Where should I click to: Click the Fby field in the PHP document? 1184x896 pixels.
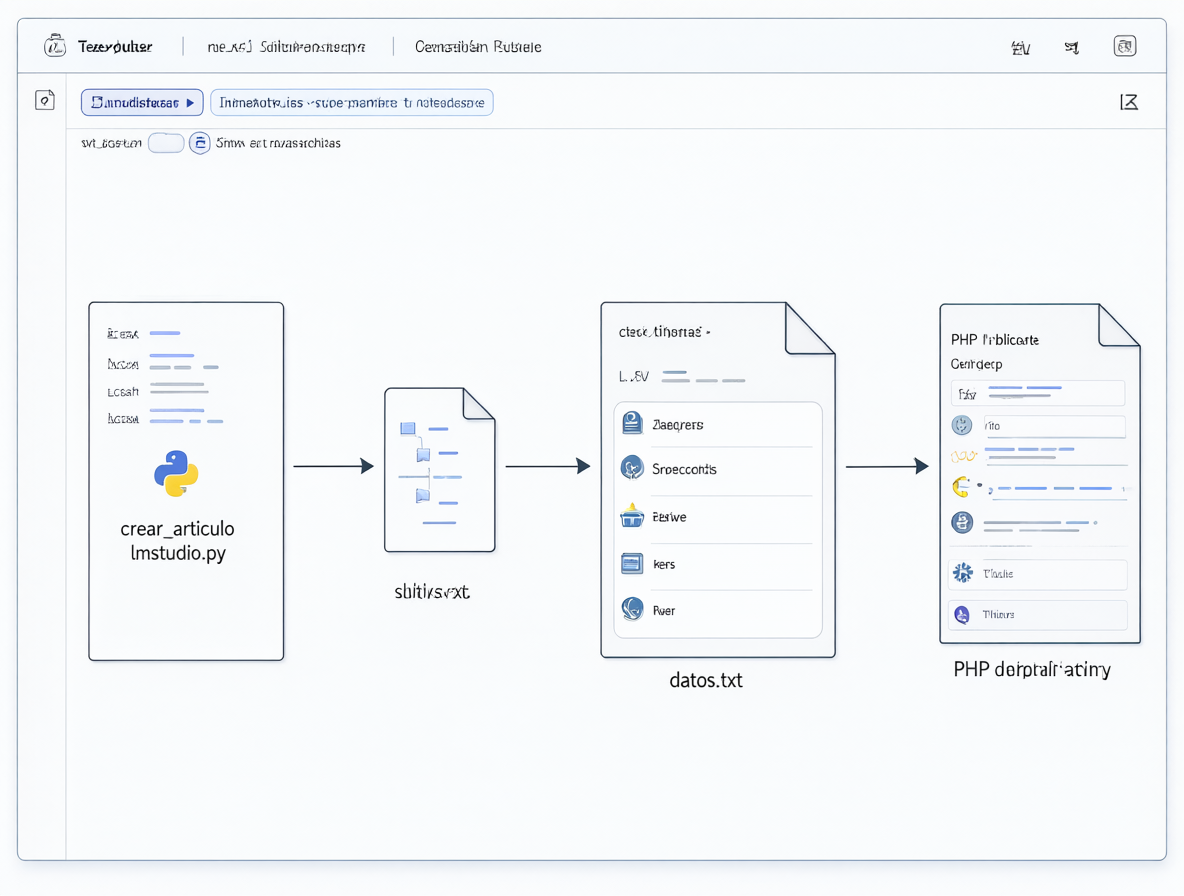(x=1038, y=393)
